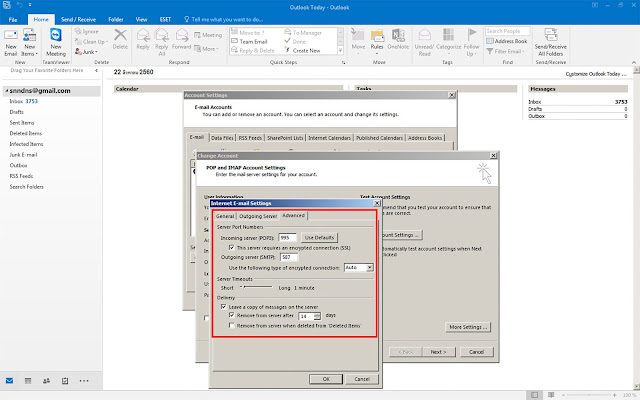This screenshot has width=640, height=400.
Task: Open the ESET ribbon tab
Action: 165,20
